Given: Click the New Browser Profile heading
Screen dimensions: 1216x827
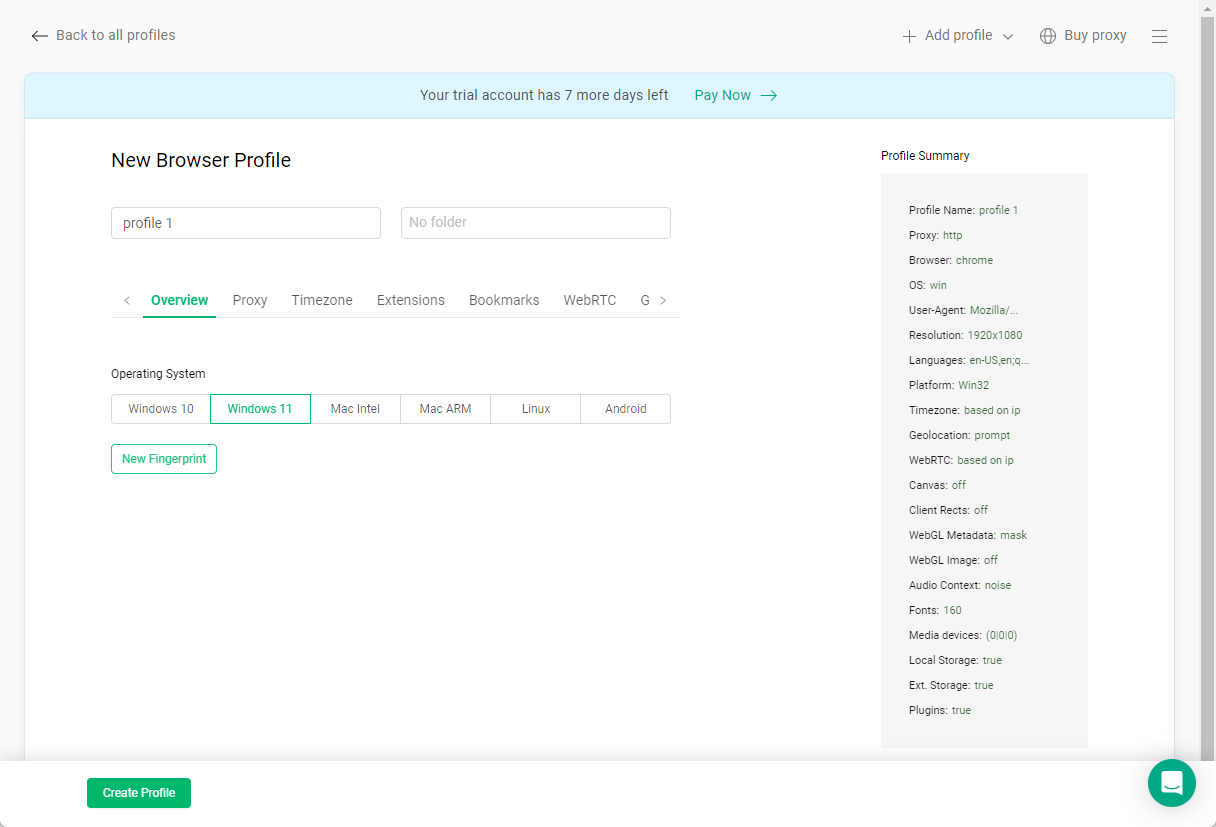Looking at the screenshot, I should point(201,160).
